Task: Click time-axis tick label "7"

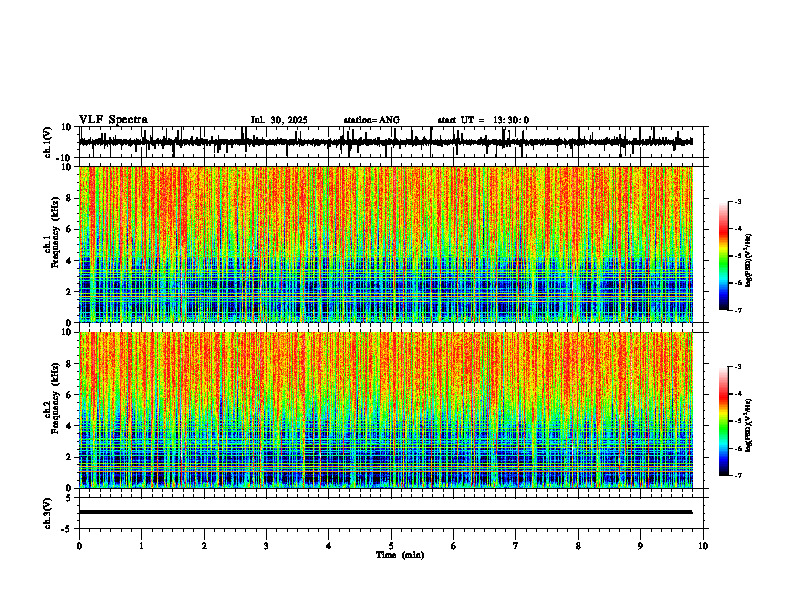Action: [x=516, y=546]
